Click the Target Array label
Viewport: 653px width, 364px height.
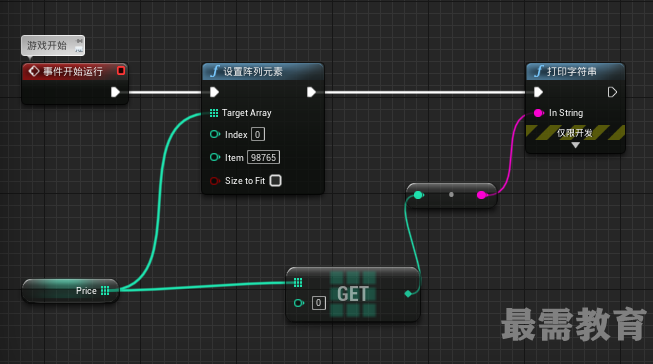247,113
